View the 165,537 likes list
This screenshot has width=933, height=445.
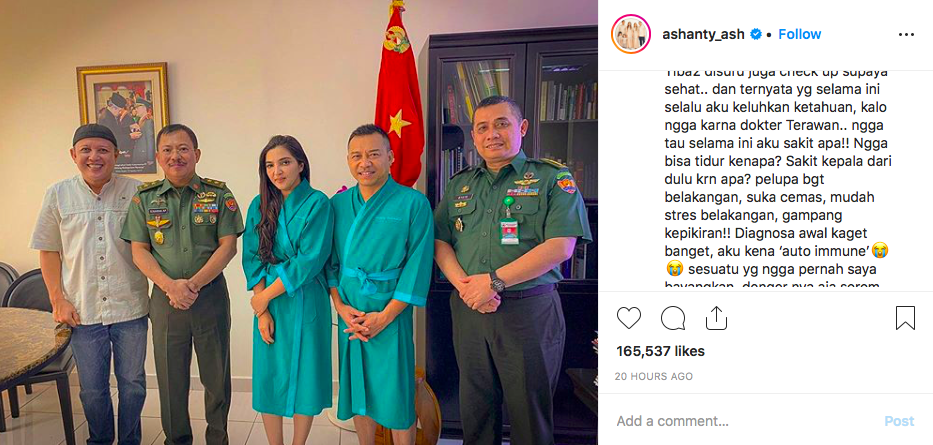[x=660, y=351]
